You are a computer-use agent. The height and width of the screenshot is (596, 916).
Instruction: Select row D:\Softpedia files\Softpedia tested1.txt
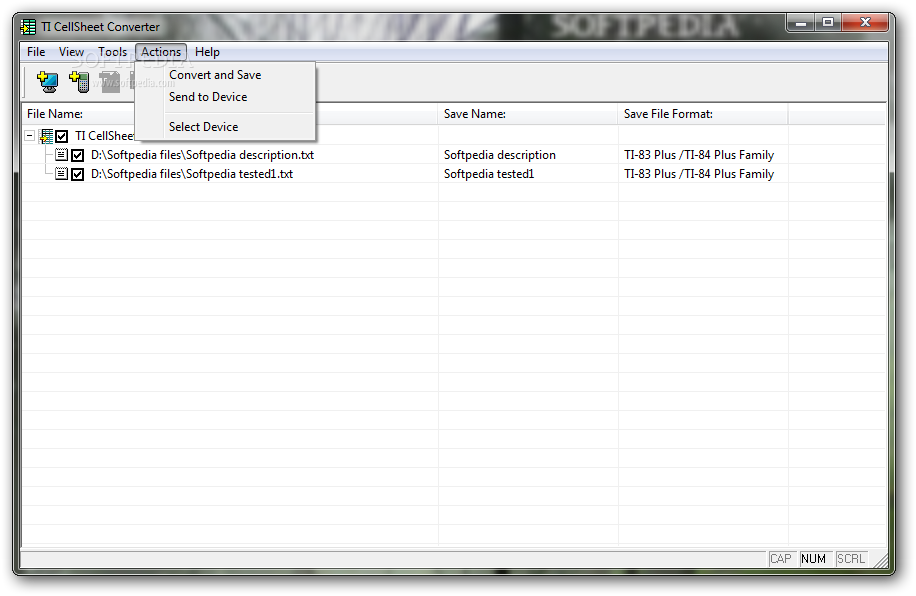click(192, 174)
